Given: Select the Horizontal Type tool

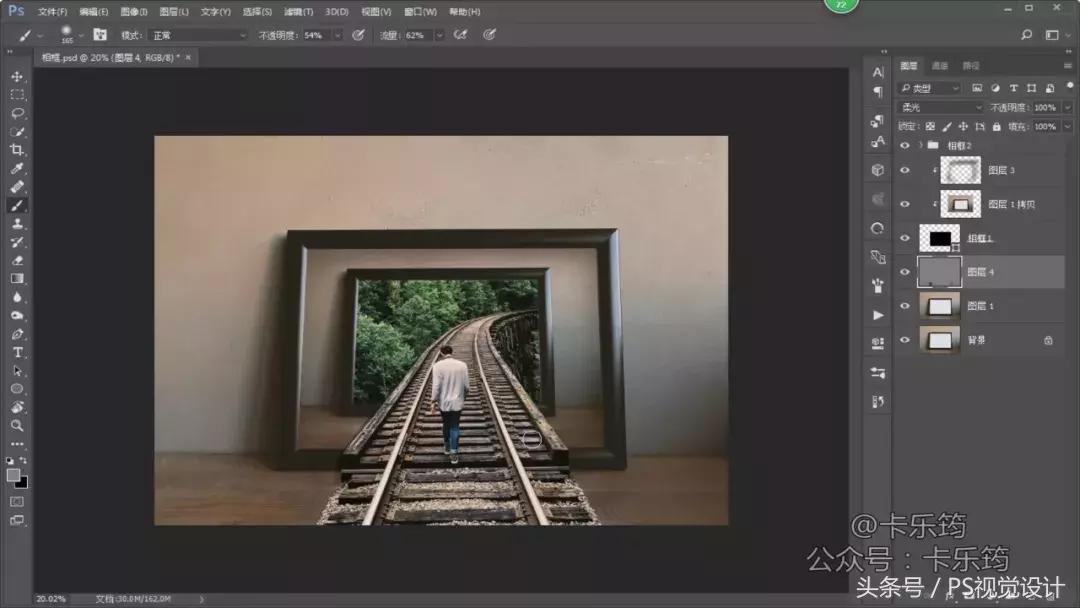Looking at the screenshot, I should click(x=17, y=352).
